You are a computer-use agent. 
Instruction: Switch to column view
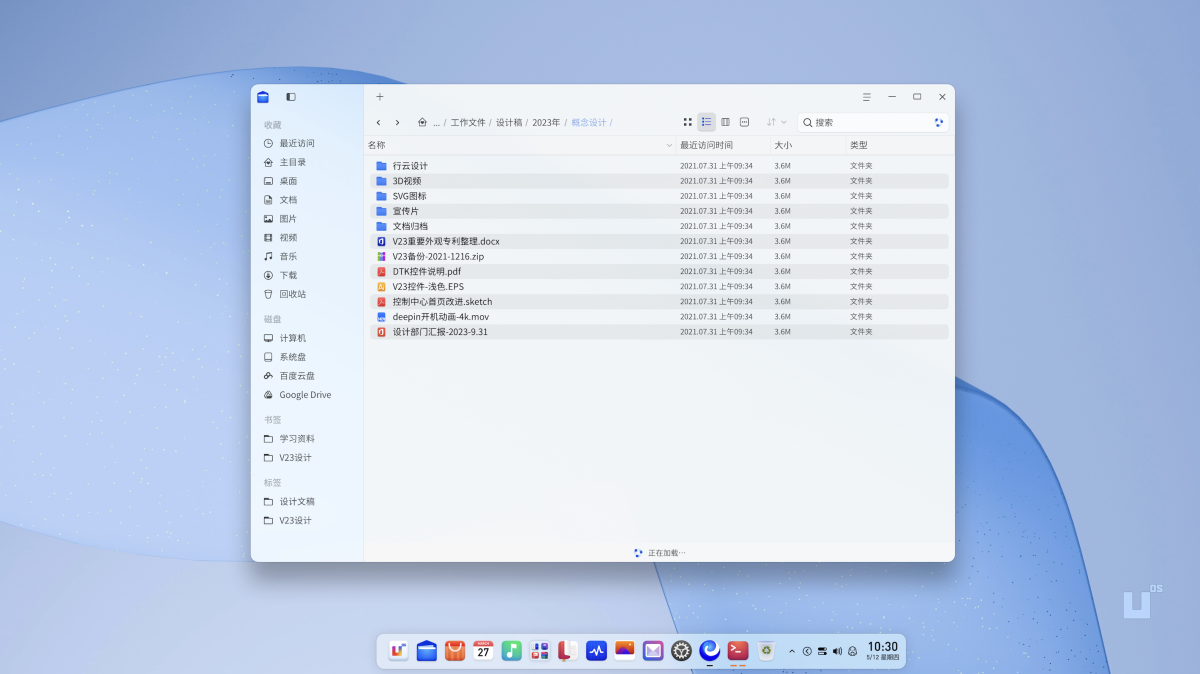point(726,122)
